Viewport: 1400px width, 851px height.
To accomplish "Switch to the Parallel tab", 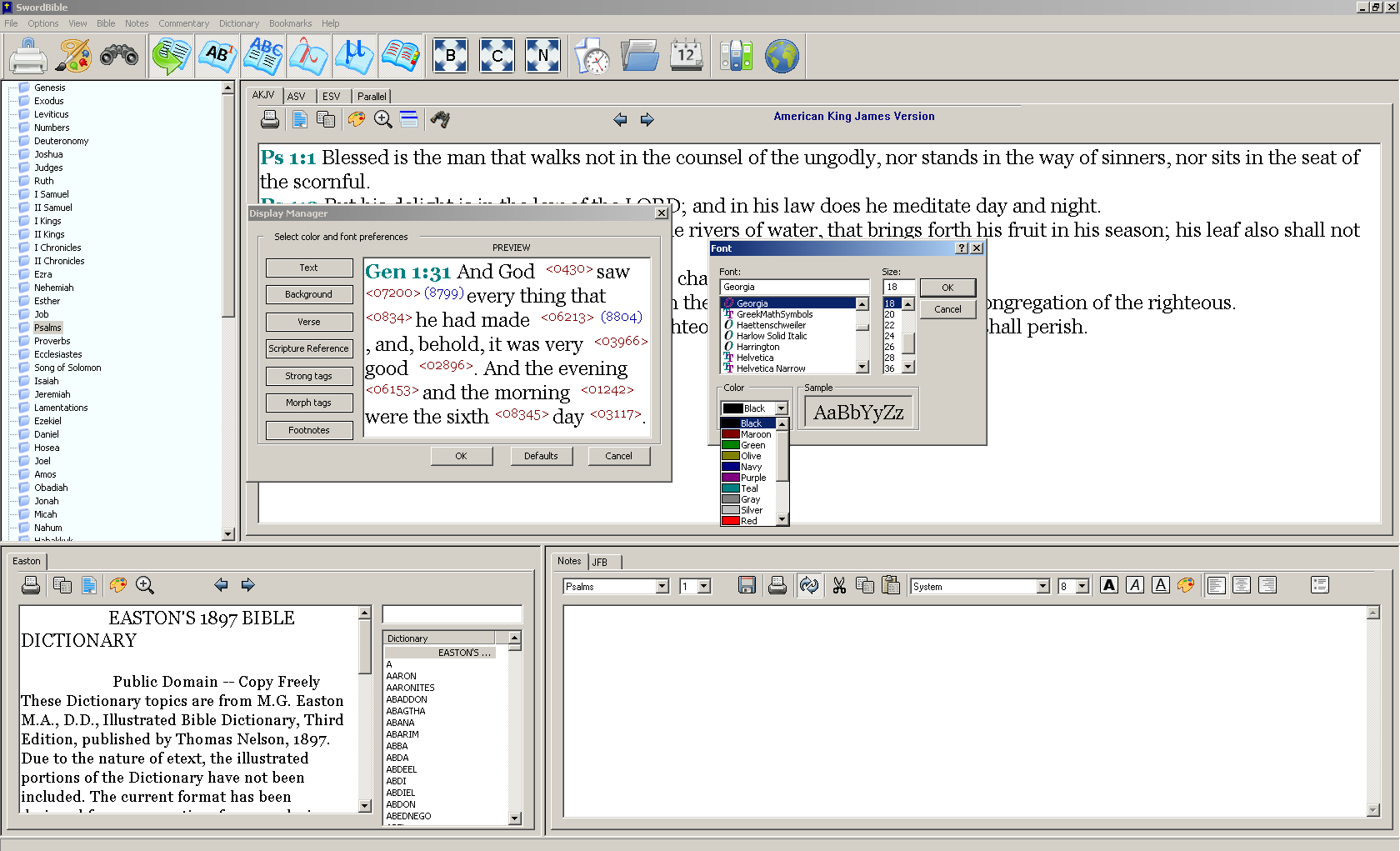I will tap(372, 97).
